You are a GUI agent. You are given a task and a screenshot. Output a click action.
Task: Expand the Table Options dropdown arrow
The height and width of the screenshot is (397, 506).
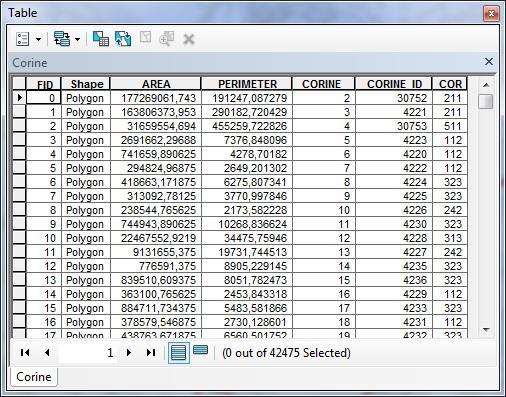pos(38,39)
